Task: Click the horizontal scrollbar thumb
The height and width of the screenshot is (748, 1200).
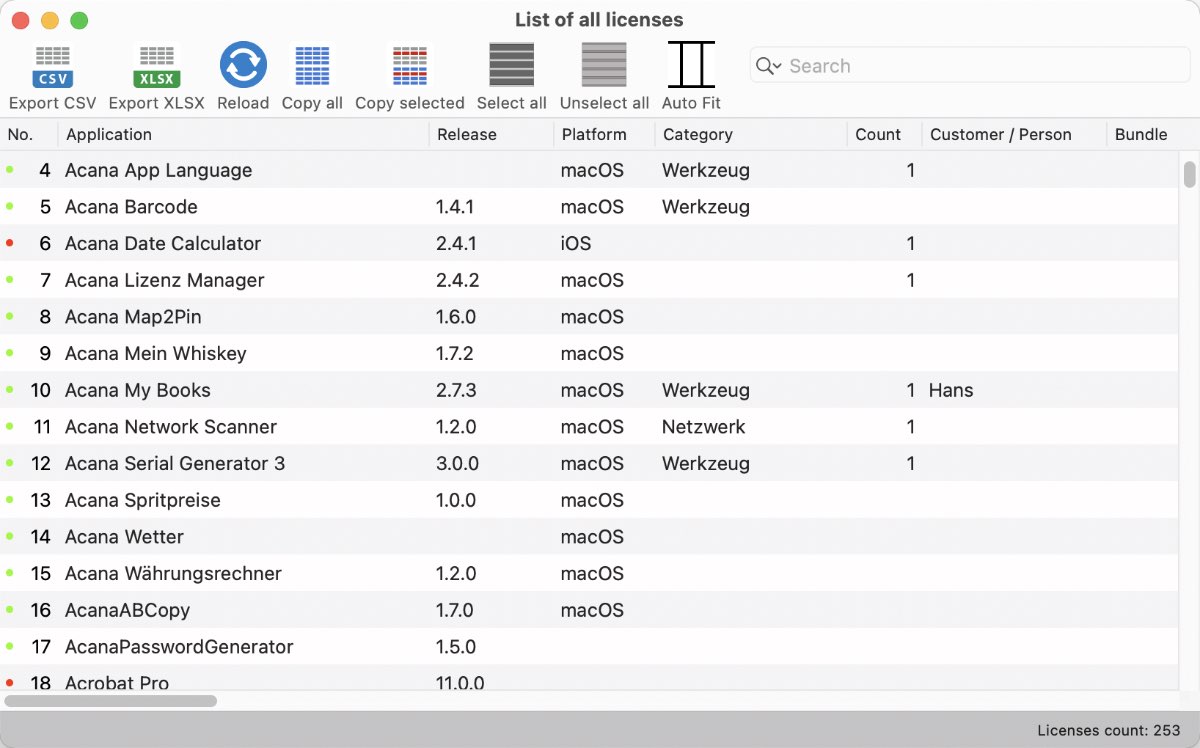Action: tap(111, 701)
